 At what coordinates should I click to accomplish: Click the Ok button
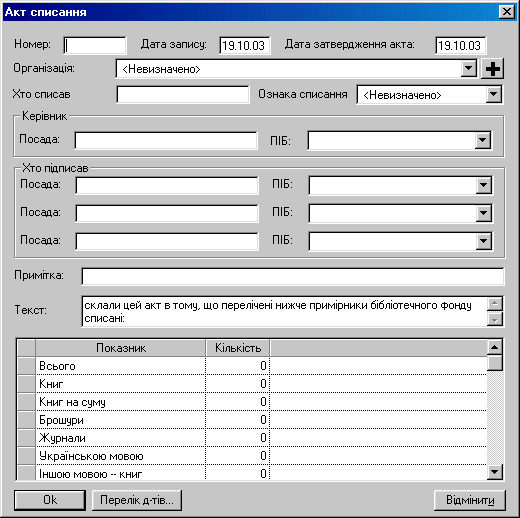click(x=50, y=500)
